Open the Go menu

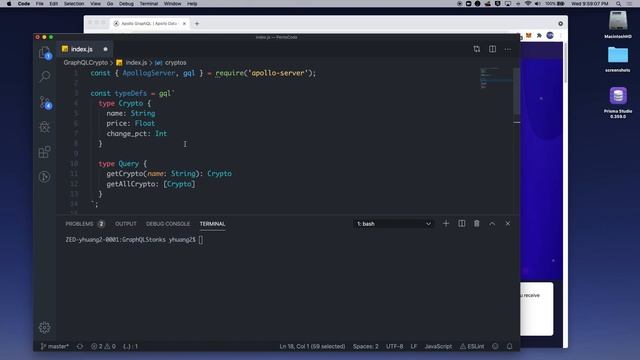[110, 4]
